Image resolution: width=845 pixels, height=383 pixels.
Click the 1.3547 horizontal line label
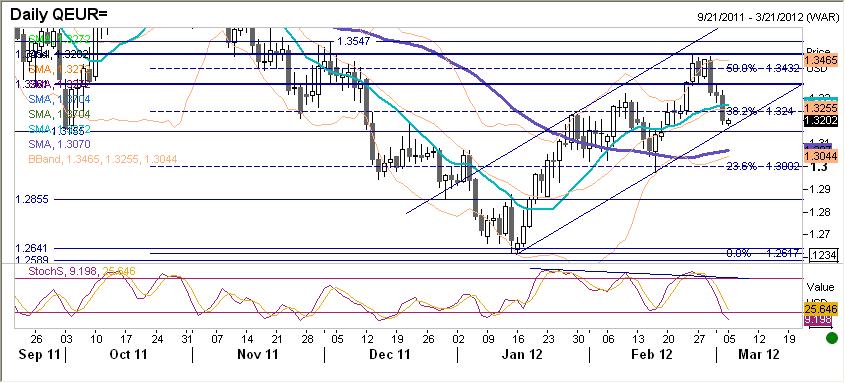pyautogui.click(x=354, y=41)
